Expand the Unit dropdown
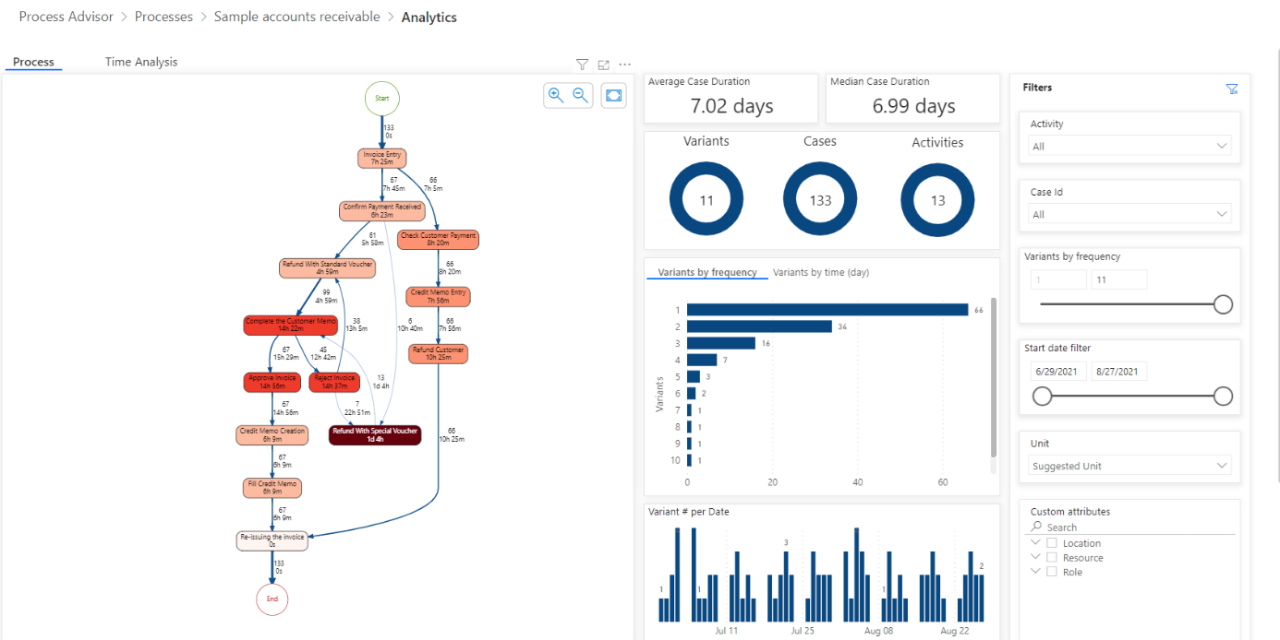This screenshot has width=1280, height=640. tap(1130, 466)
